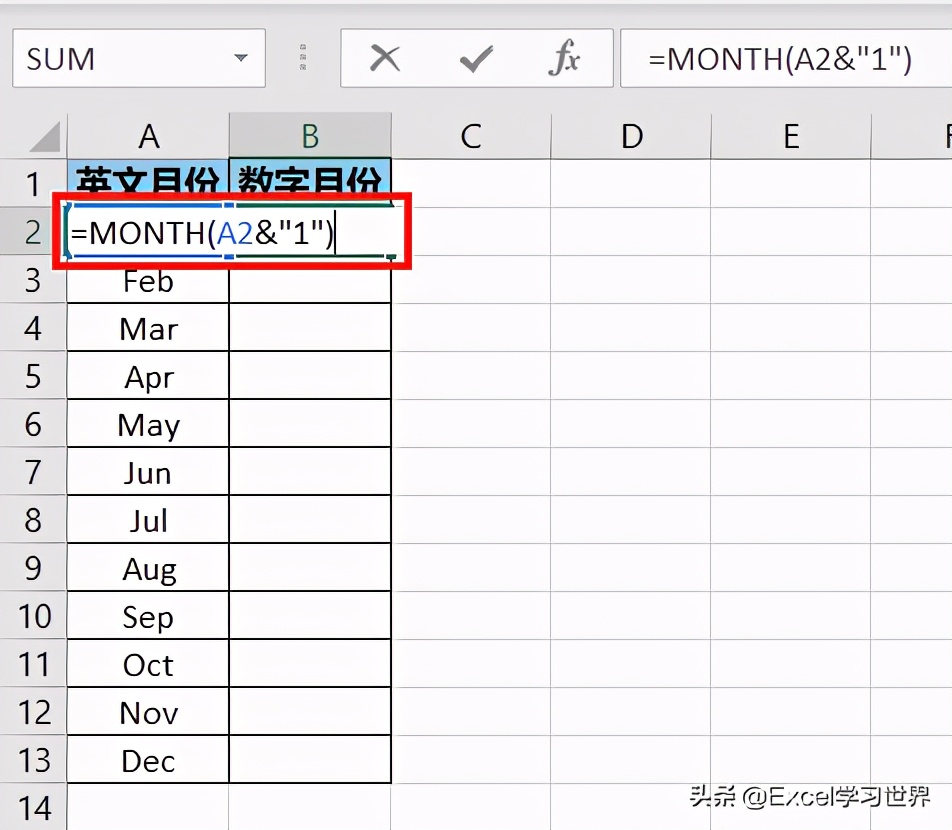Select row 1 header
952x830 pixels.
coord(33,183)
